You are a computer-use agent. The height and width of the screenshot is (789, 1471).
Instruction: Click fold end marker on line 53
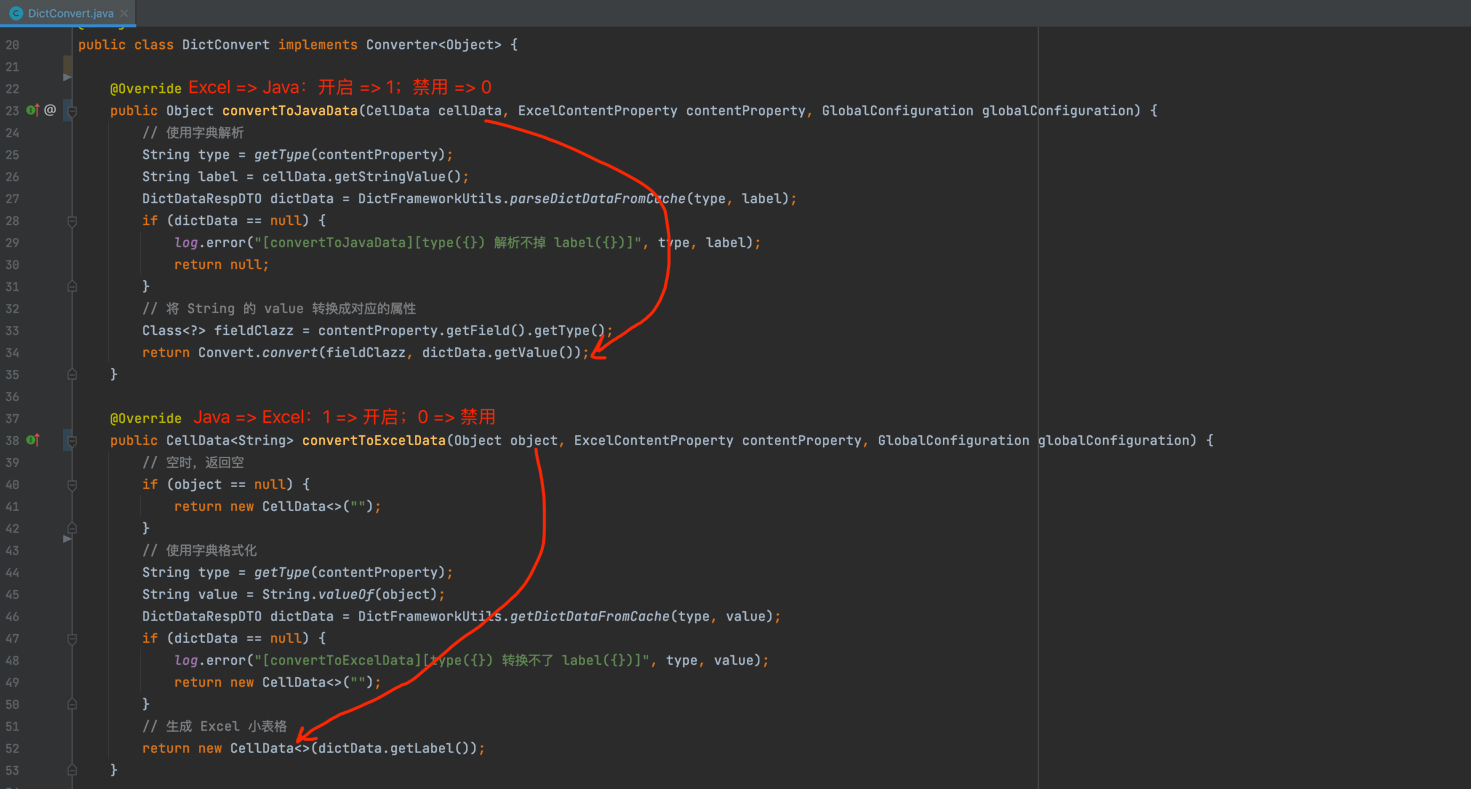tap(72, 771)
